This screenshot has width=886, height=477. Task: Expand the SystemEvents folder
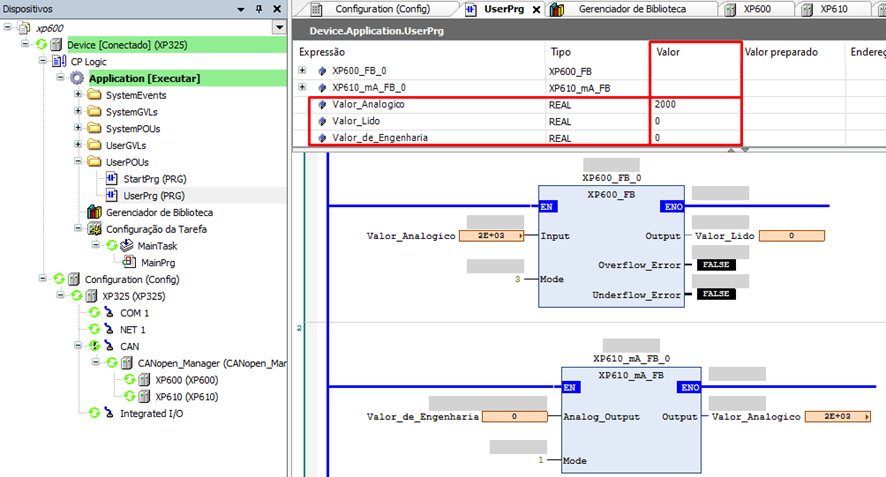point(78,95)
